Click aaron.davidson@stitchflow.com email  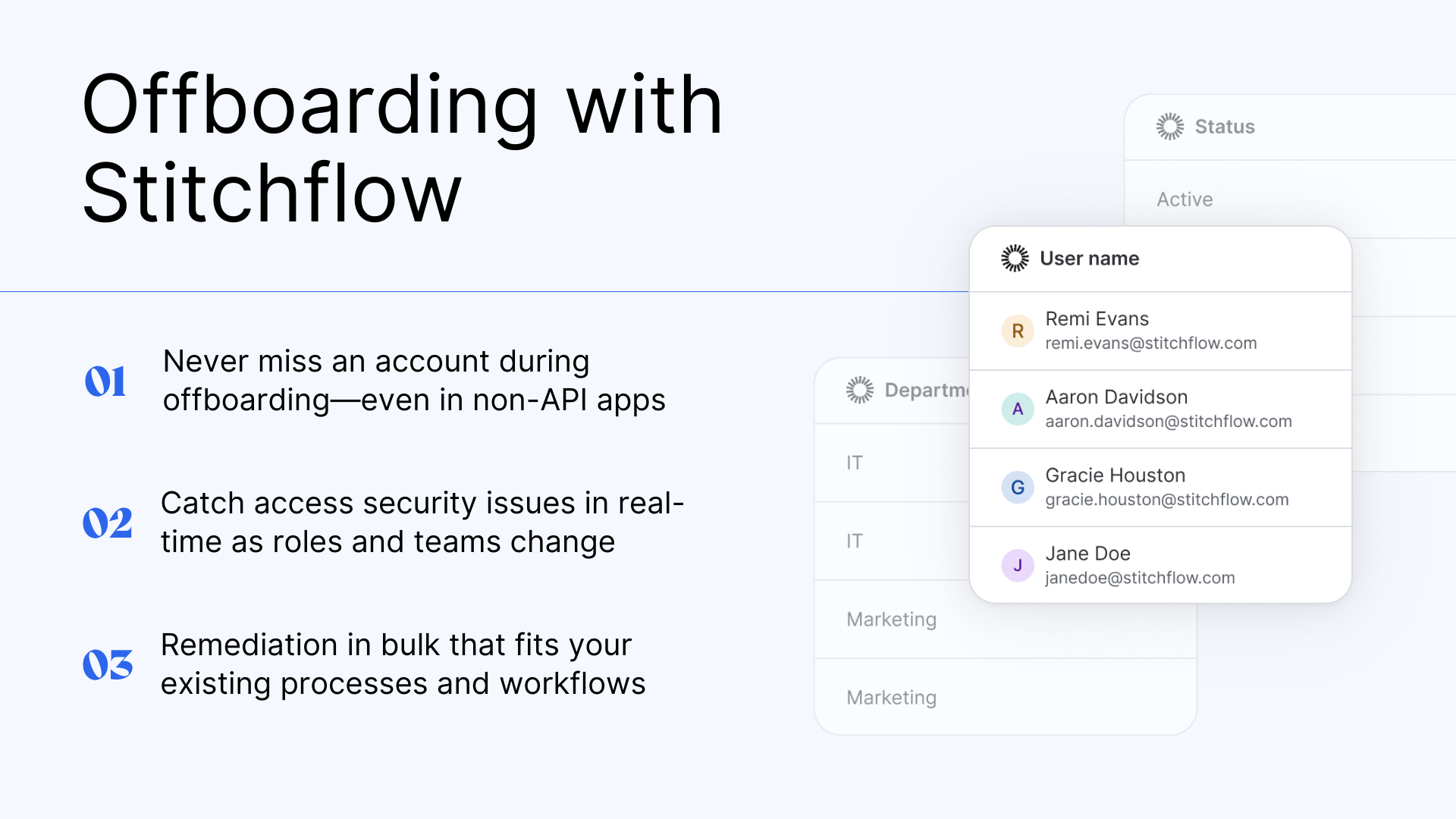click(x=1169, y=422)
